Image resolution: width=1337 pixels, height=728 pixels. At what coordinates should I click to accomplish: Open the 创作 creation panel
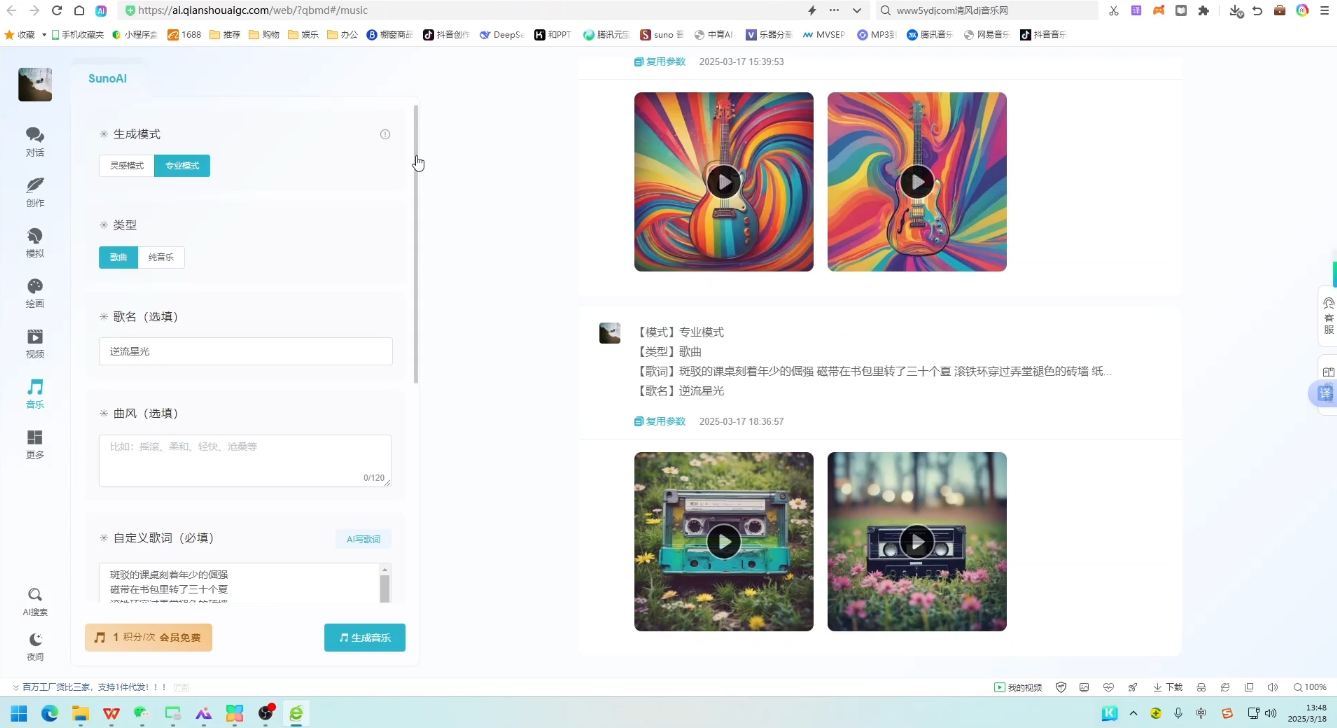[x=34, y=193]
